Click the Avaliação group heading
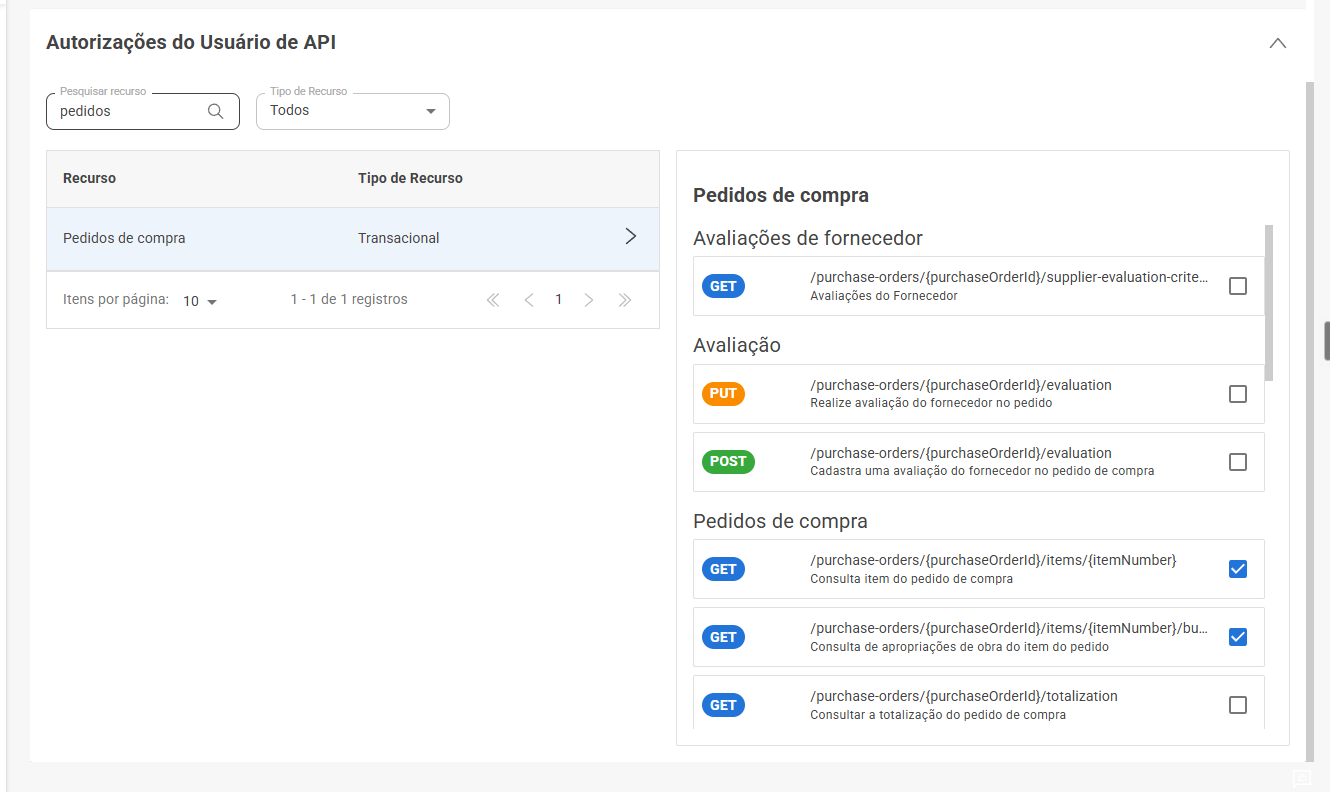This screenshot has width=1330, height=792. (737, 345)
